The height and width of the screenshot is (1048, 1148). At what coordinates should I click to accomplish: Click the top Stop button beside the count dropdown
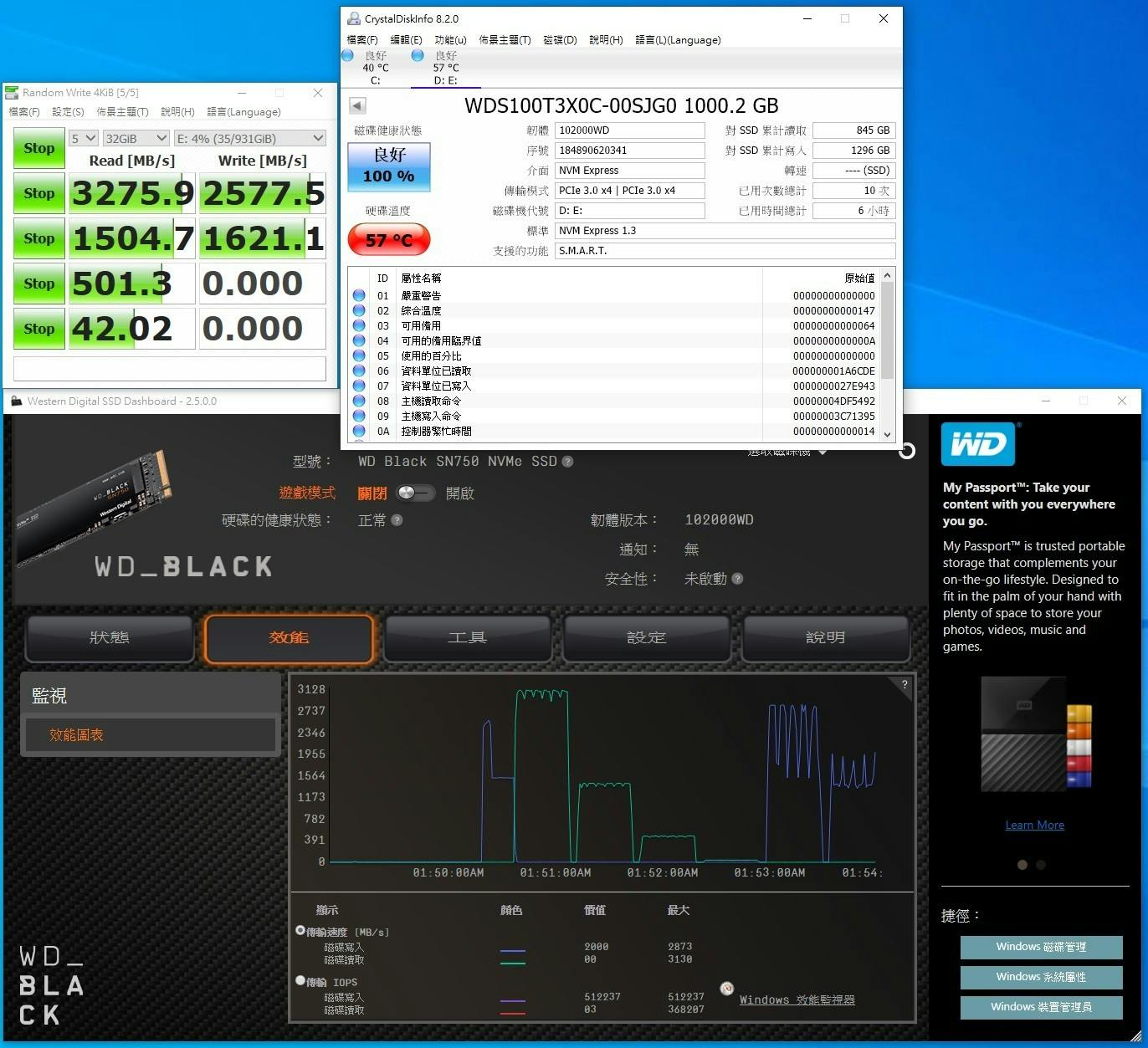(39, 148)
